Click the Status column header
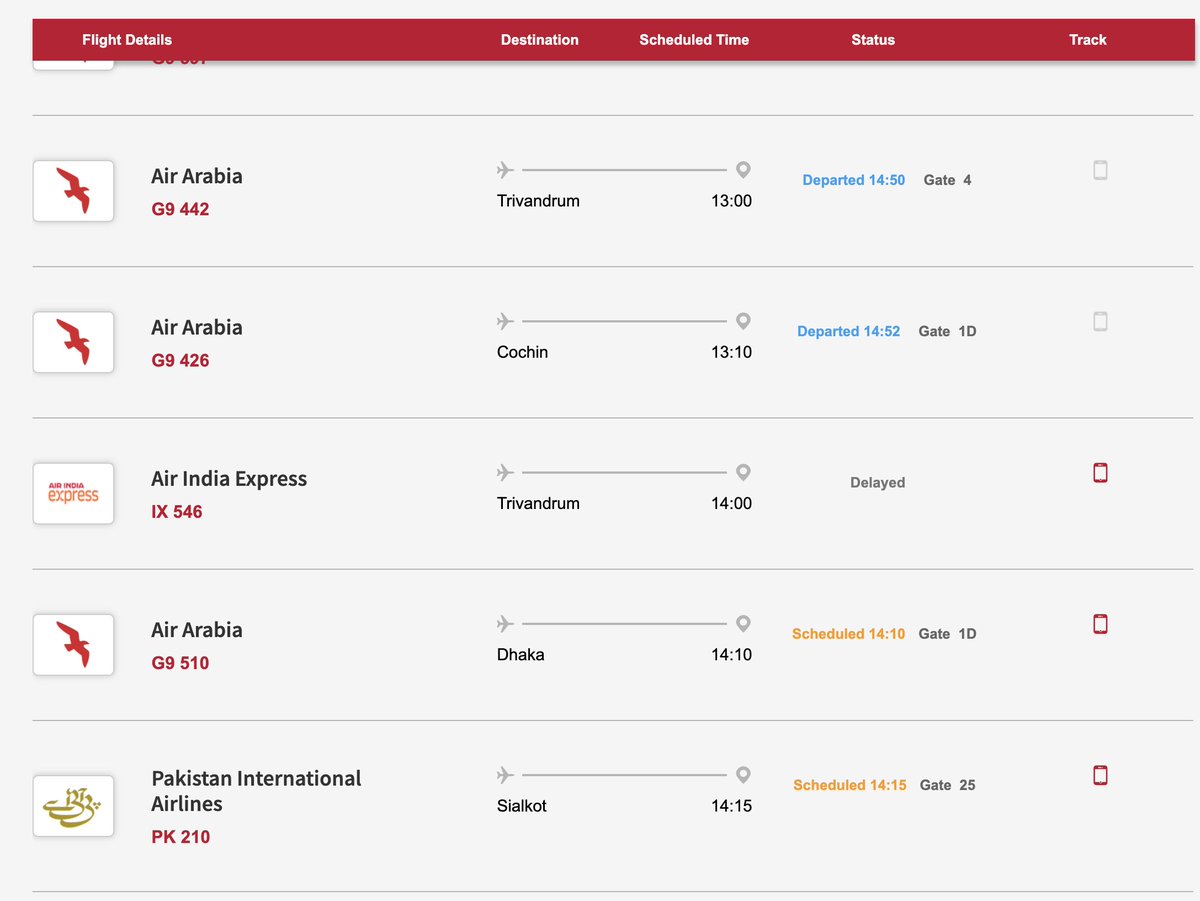This screenshot has height=901, width=1200. click(873, 40)
